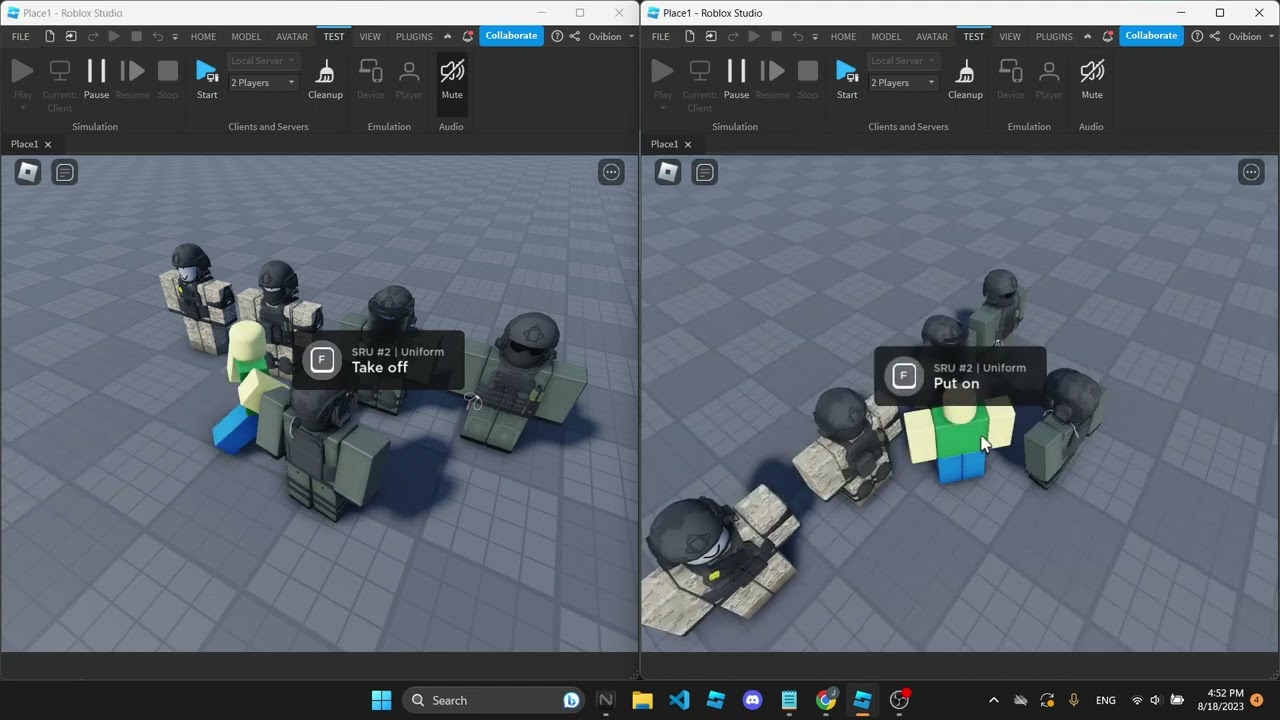Click taskbar Search box

[495, 700]
